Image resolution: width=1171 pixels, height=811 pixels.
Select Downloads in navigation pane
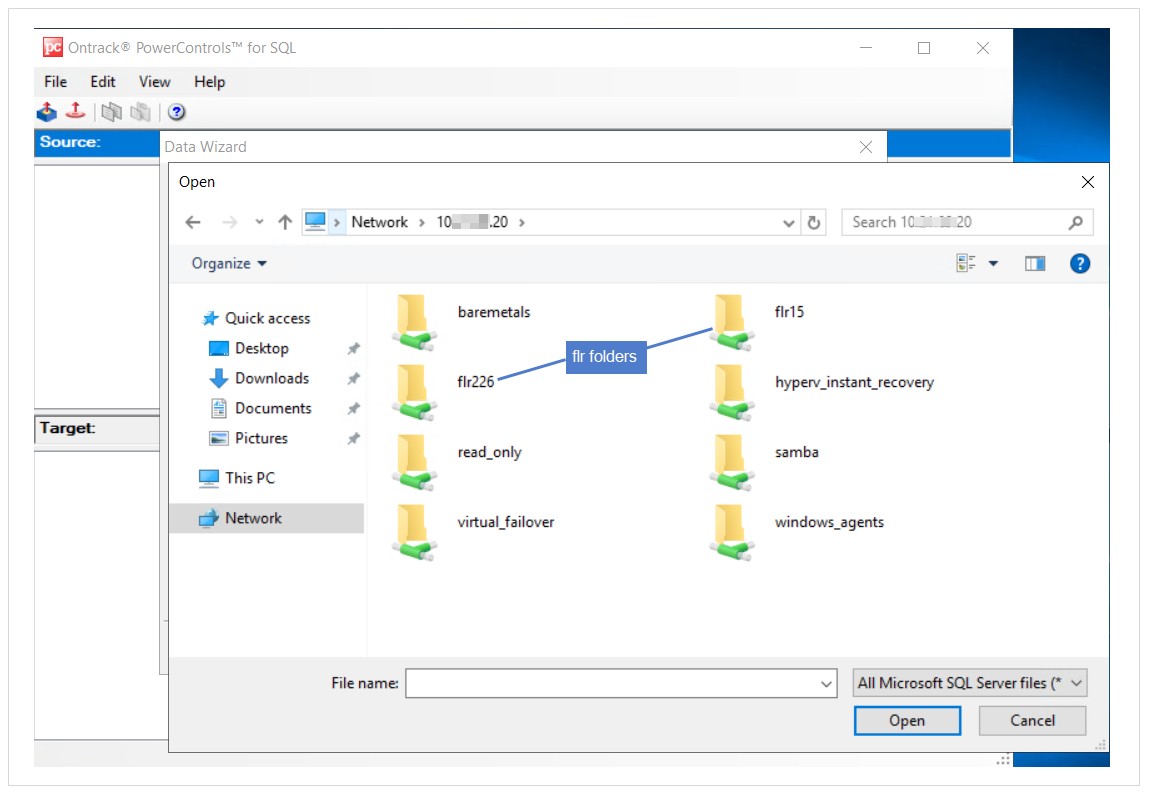point(272,379)
